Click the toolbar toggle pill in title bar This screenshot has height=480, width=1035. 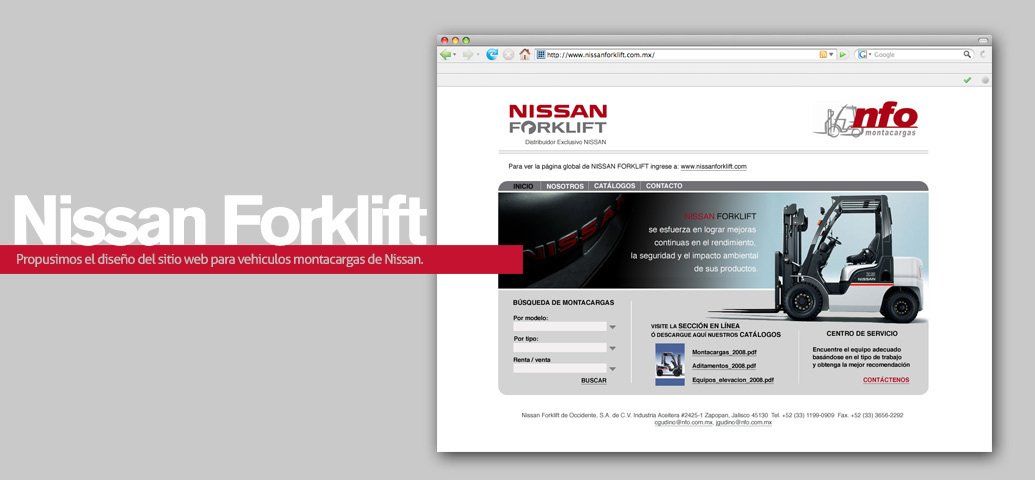984,40
